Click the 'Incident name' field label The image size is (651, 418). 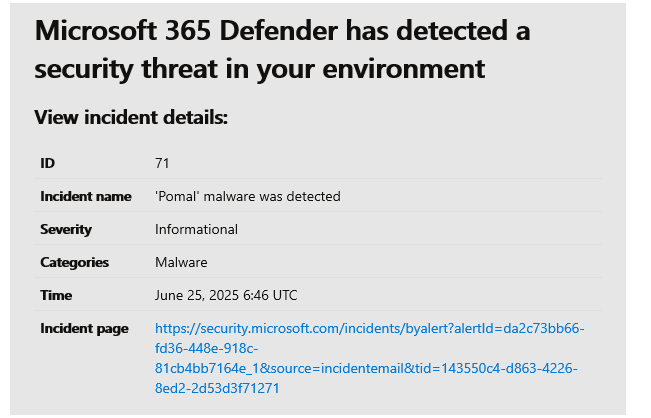click(86, 196)
